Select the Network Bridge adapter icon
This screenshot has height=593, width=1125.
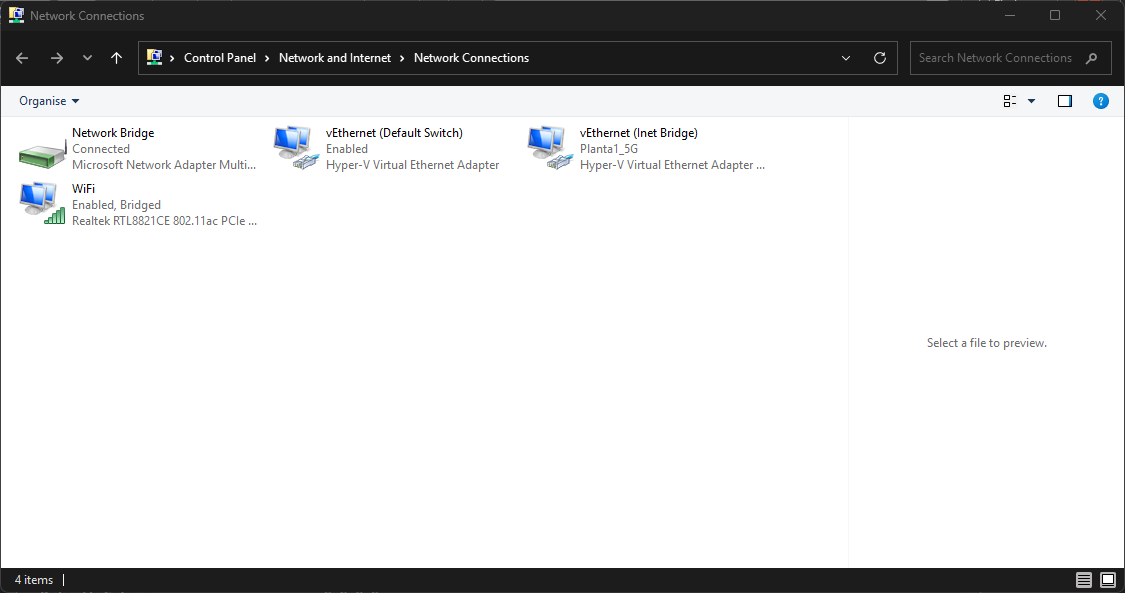[42, 149]
